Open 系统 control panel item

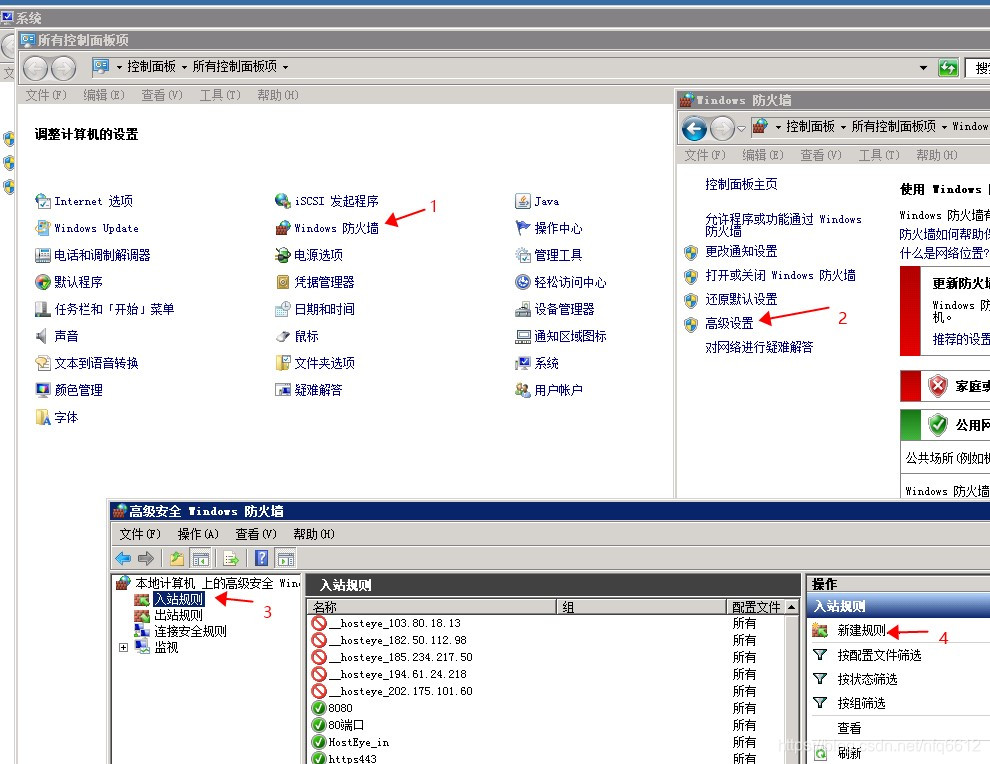pyautogui.click(x=537, y=363)
